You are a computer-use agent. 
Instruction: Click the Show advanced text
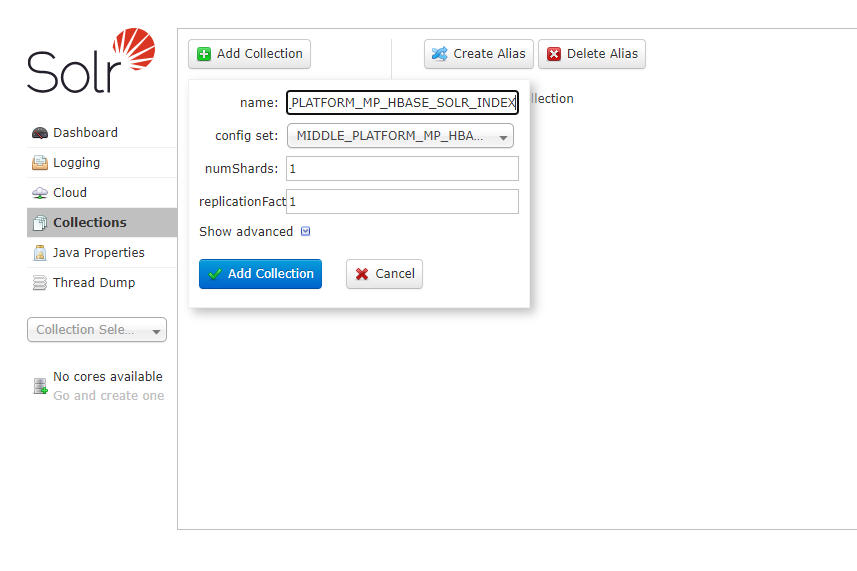(x=246, y=232)
